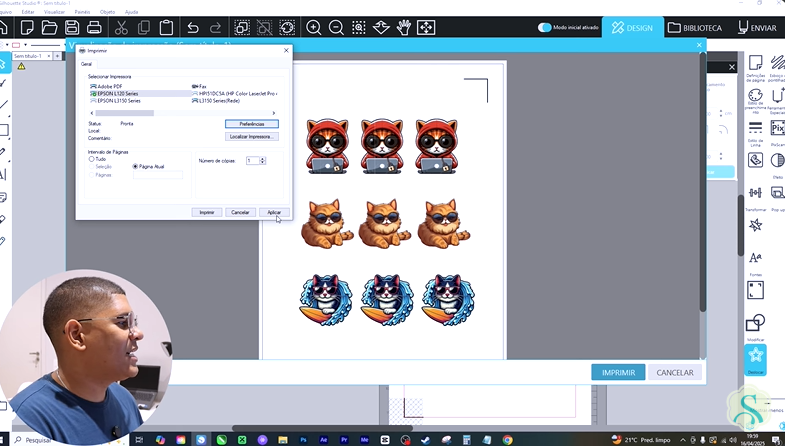
Task: Open the Trace phone-sticker icon panel
Action: coord(755,160)
